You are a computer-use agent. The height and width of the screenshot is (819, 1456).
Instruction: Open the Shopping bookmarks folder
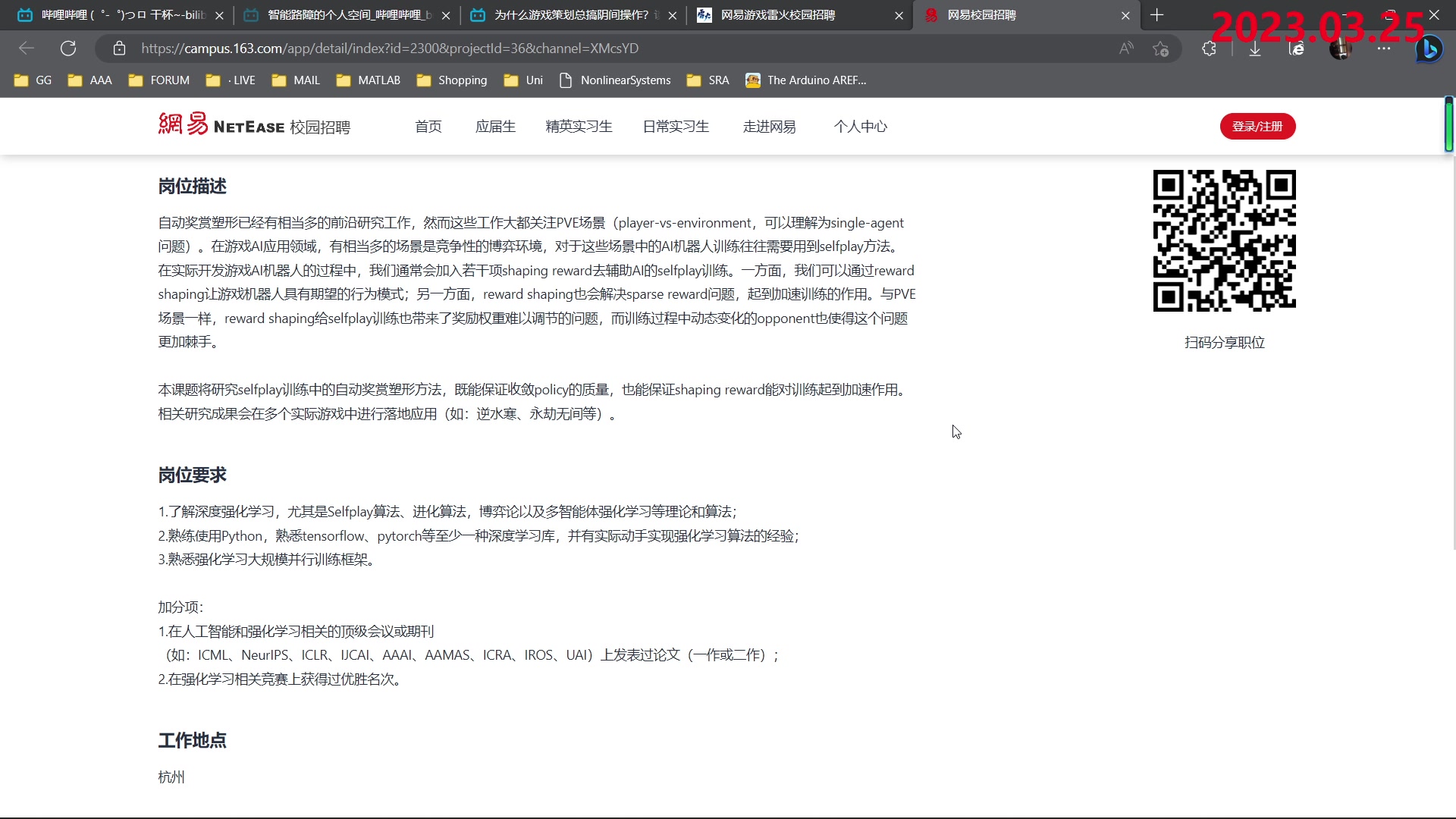pyautogui.click(x=451, y=80)
